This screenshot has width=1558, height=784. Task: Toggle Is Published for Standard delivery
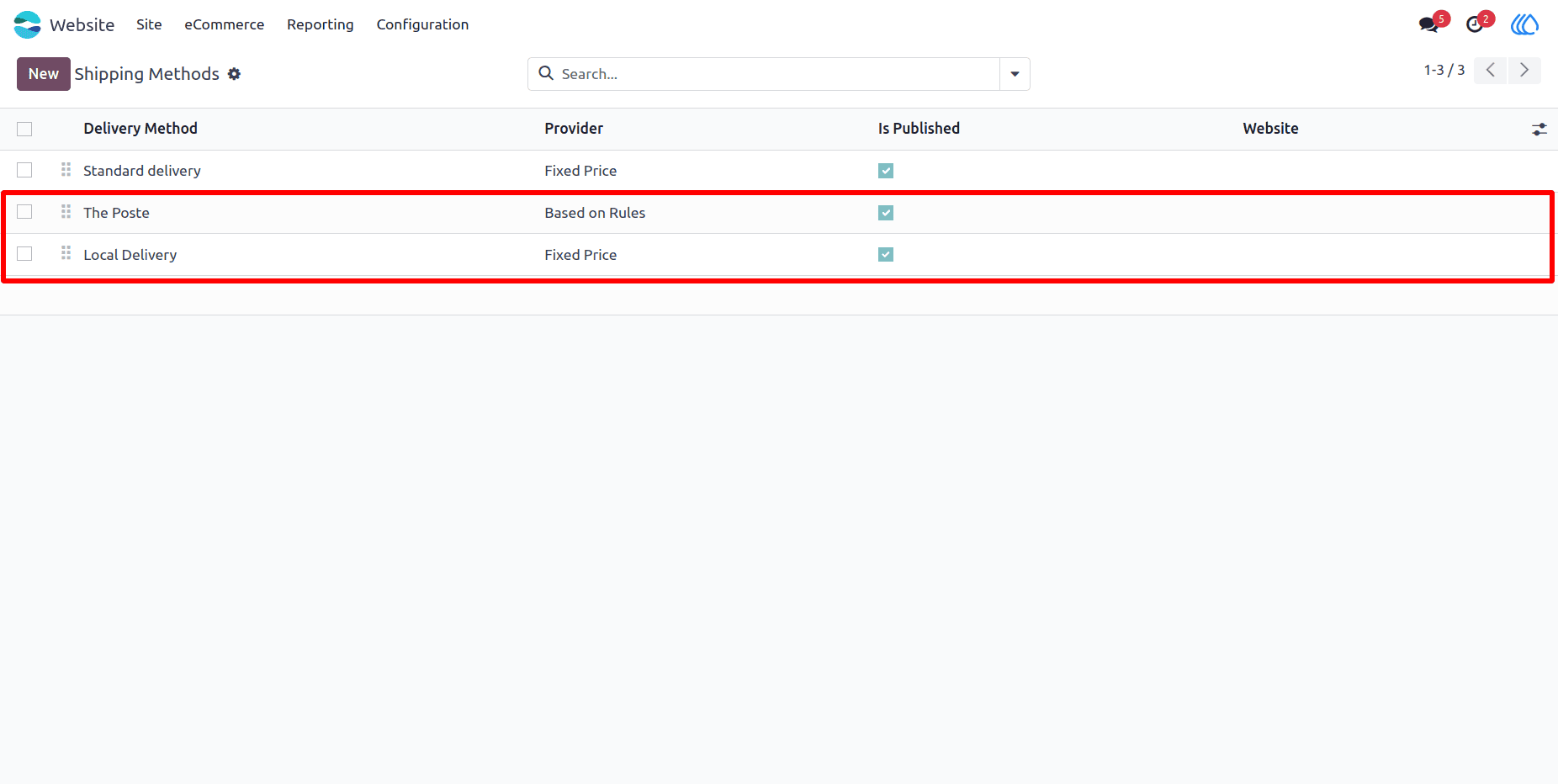coord(886,171)
